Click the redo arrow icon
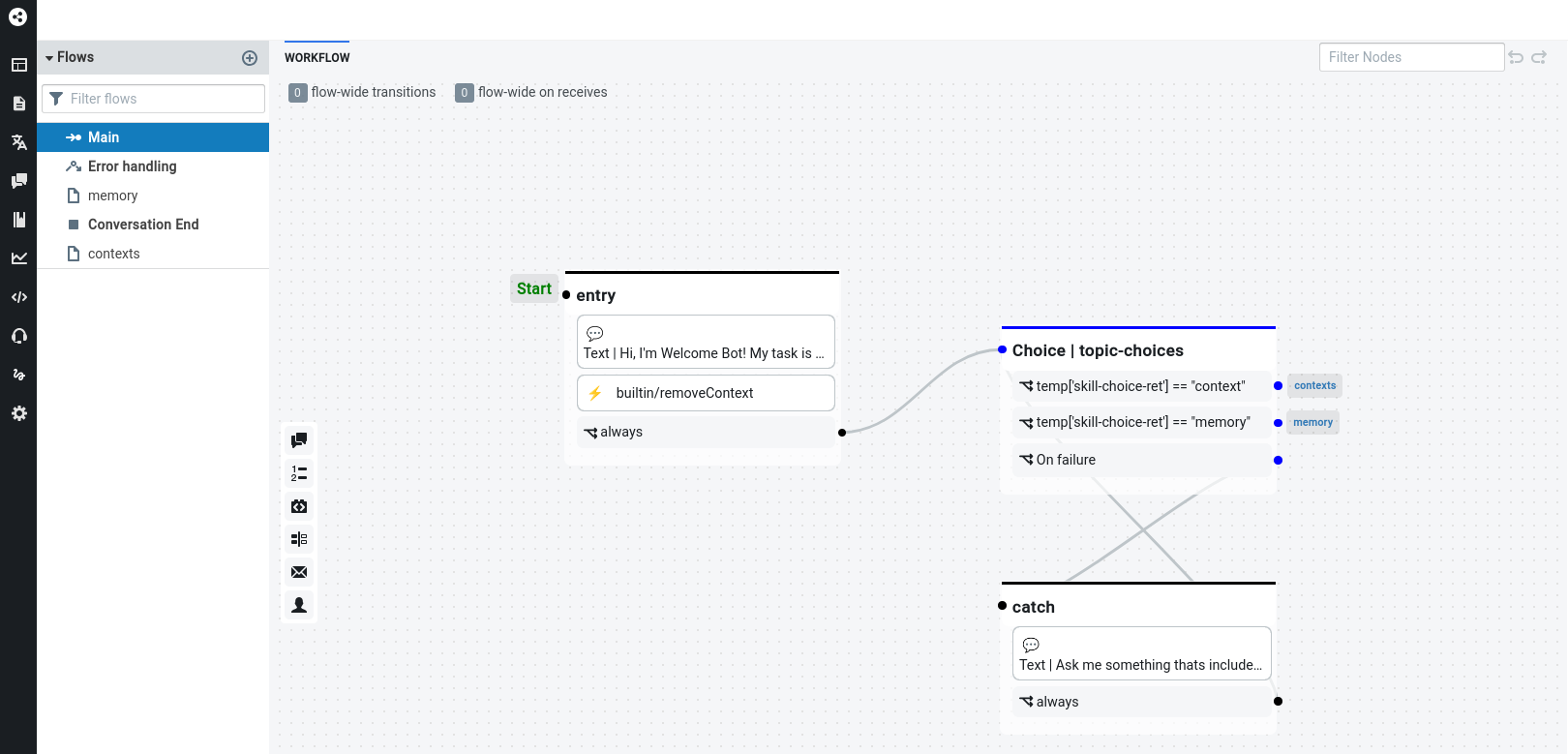Image resolution: width=1568 pixels, height=754 pixels. 1539,58
